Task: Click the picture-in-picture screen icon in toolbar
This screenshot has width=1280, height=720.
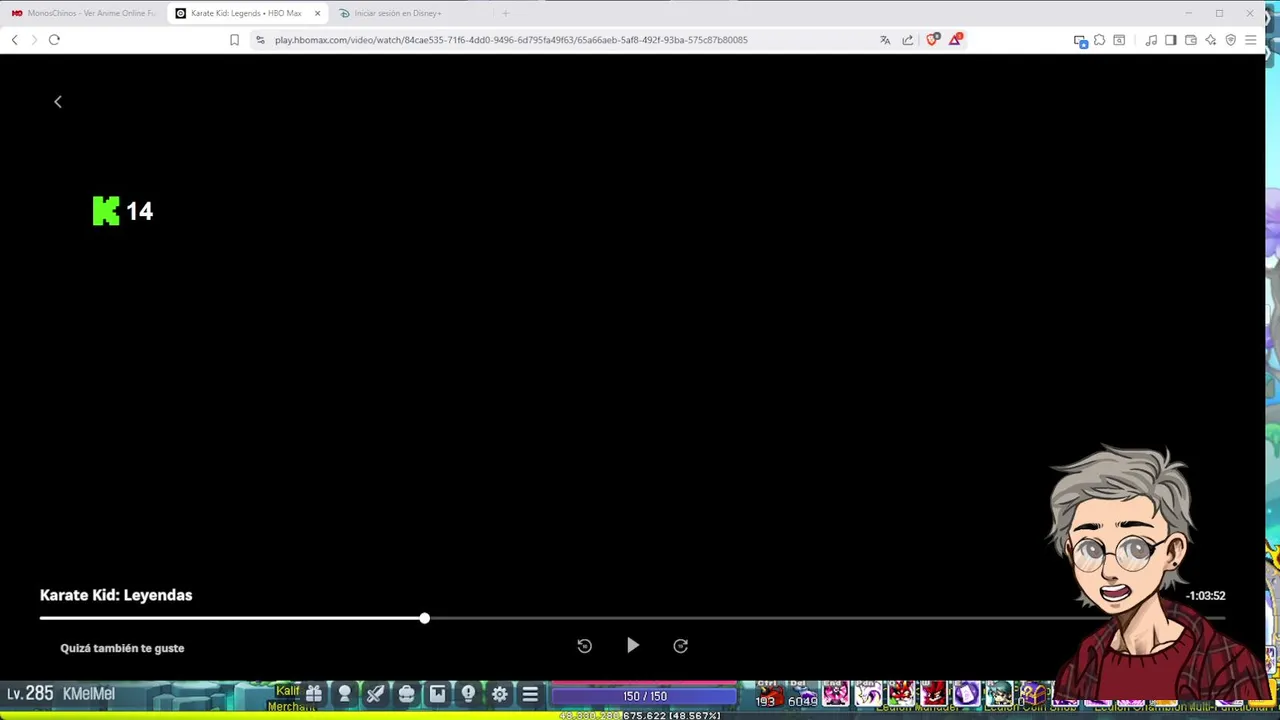Action: coord(1080,40)
